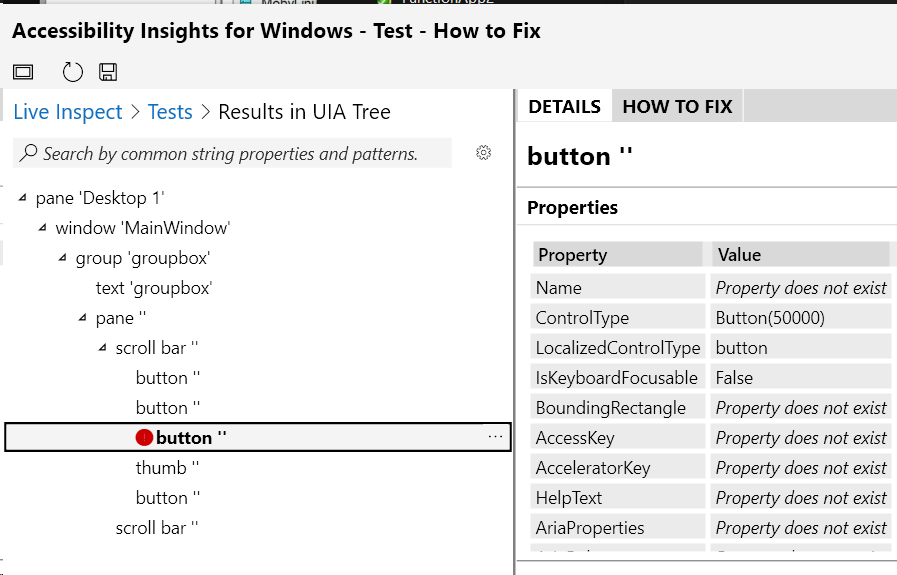Collapse the window 'MainWindow' node
Screen dimensions: 897x575
click(42, 228)
